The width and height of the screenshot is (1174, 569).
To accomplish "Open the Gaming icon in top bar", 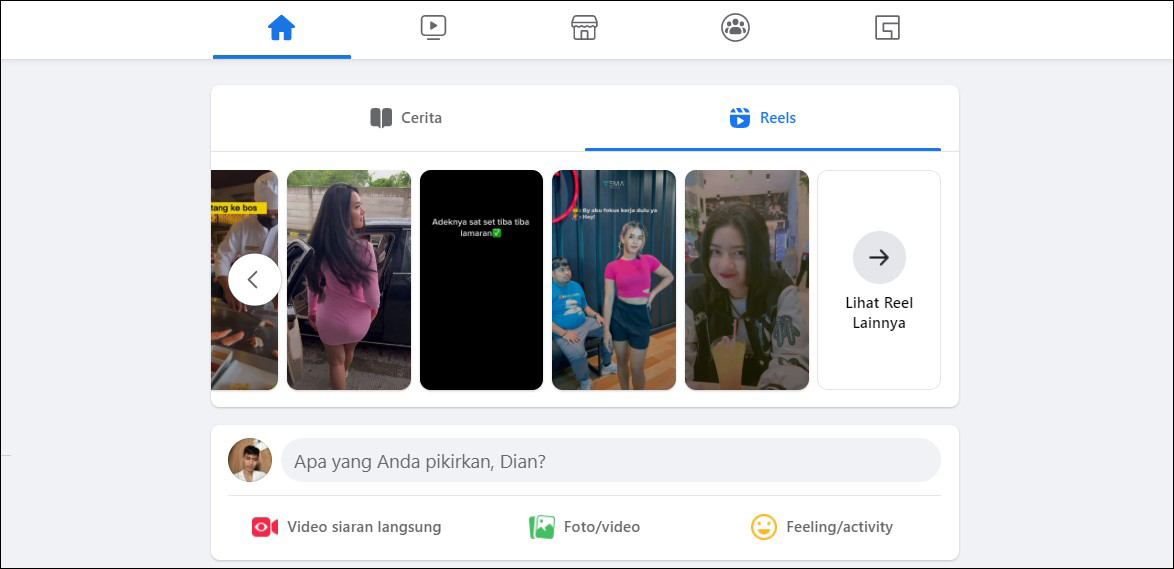I will (x=887, y=28).
